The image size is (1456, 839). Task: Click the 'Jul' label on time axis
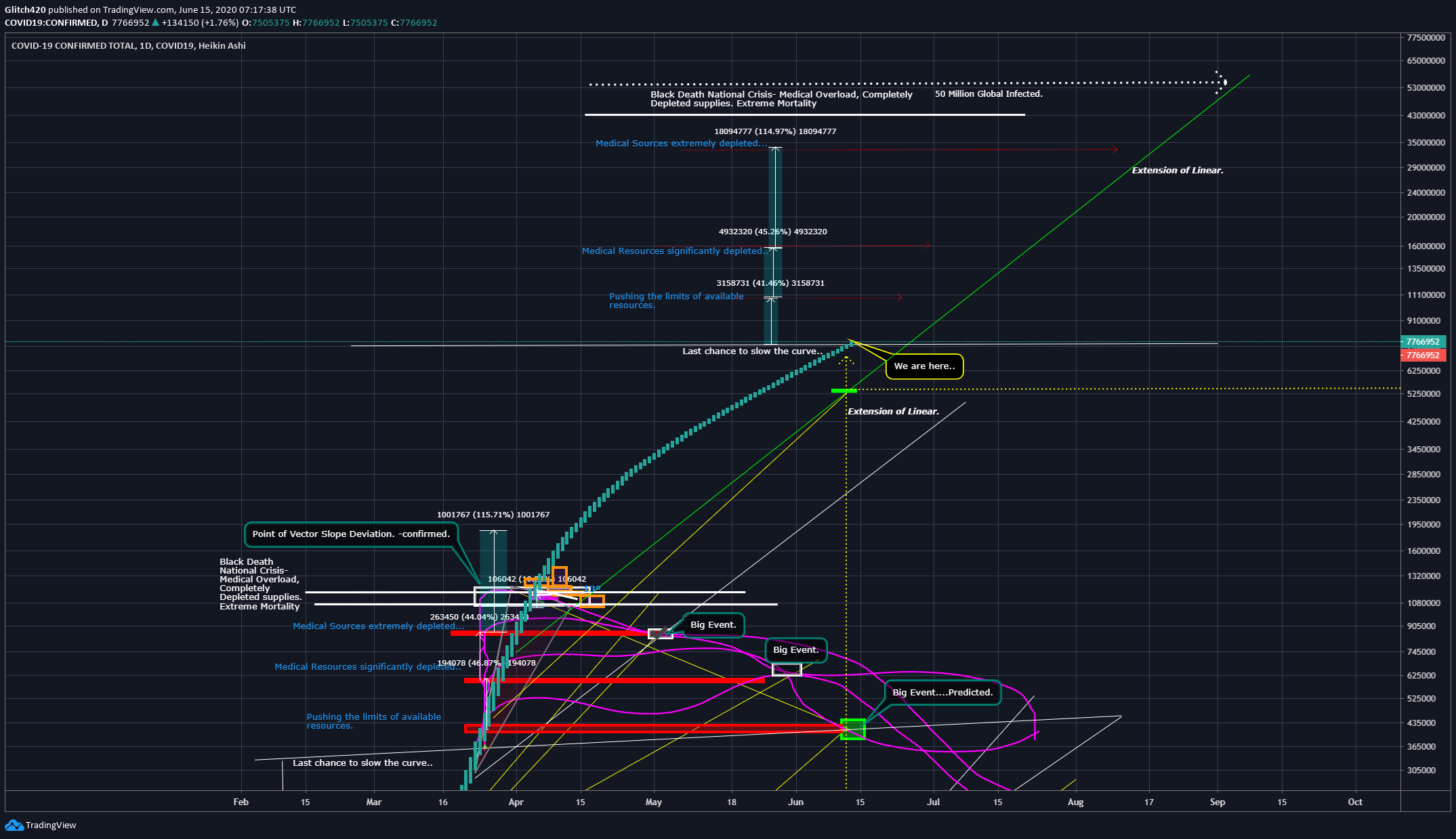tap(934, 802)
